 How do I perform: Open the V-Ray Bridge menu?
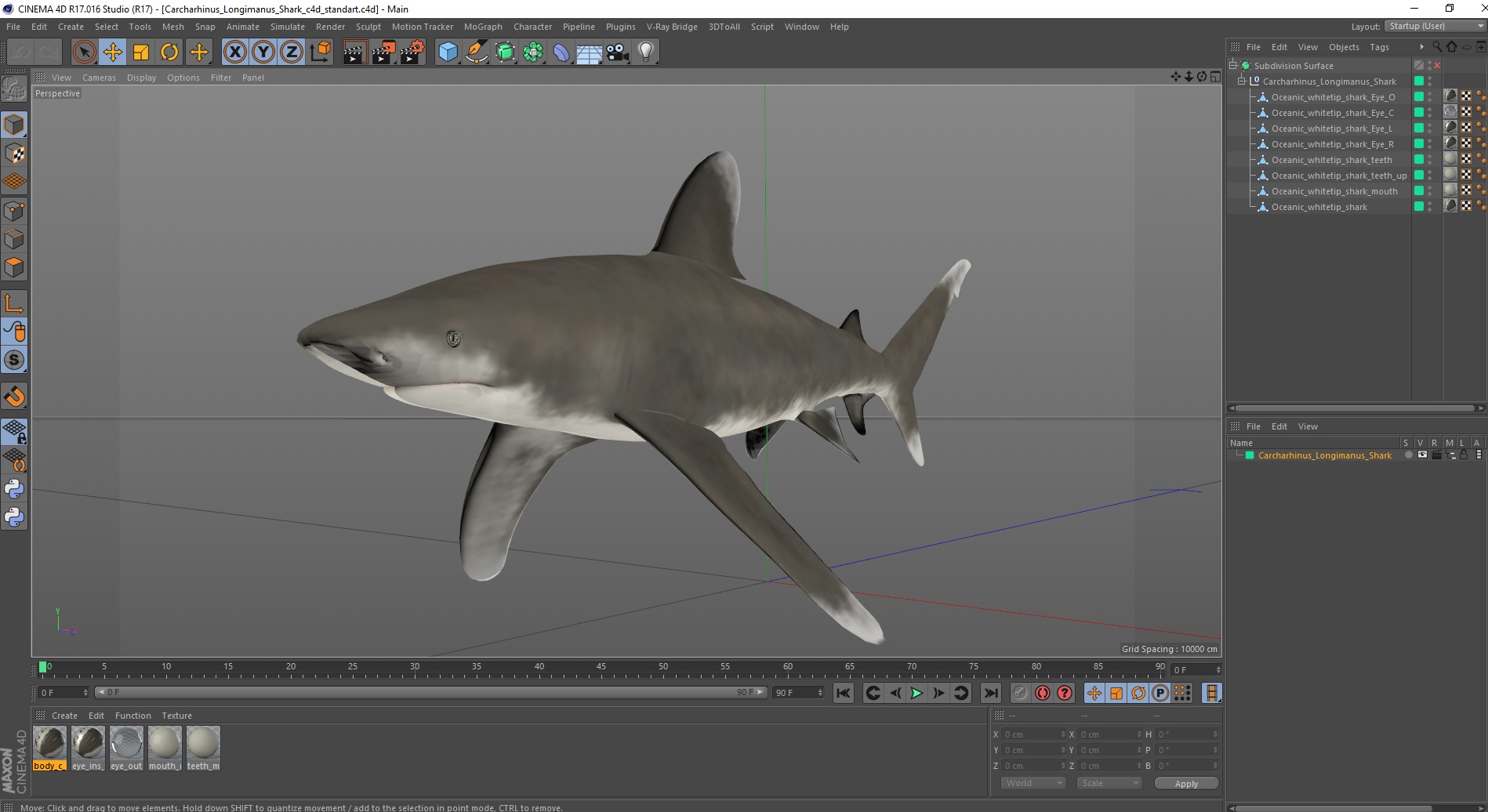coord(672,27)
